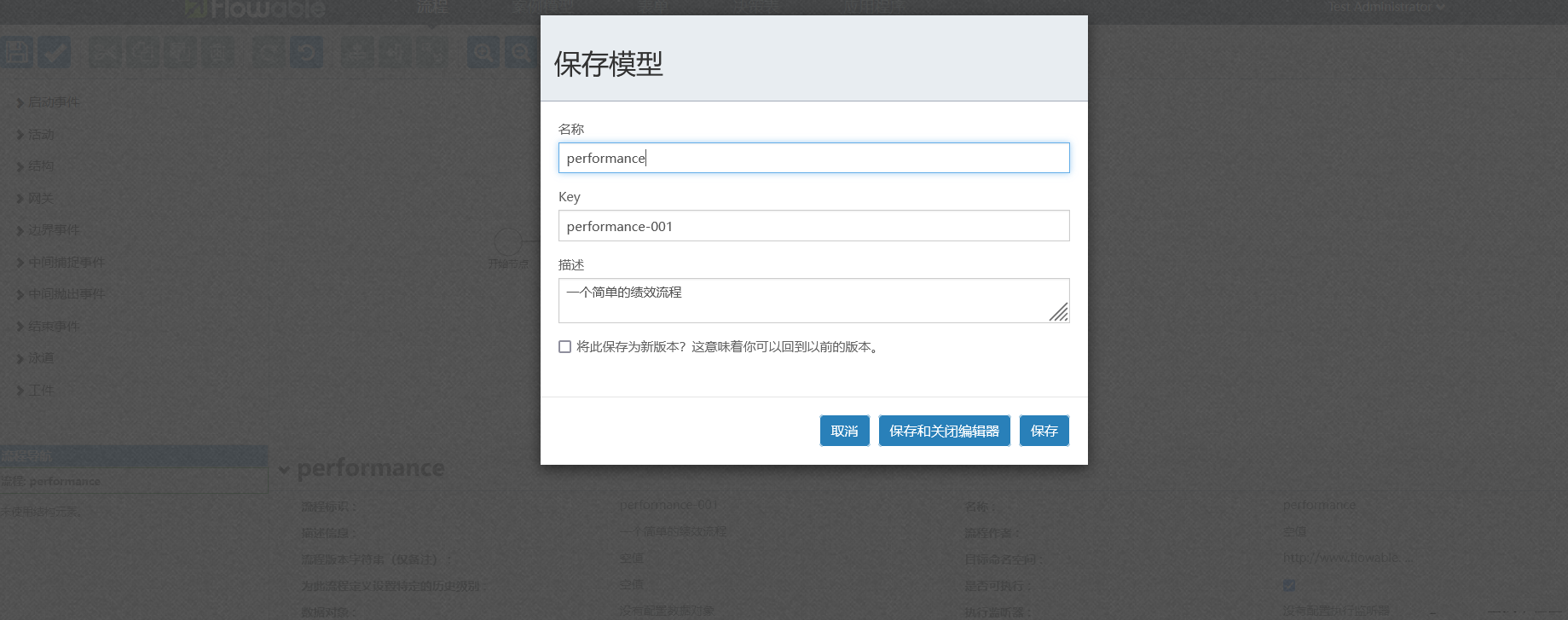Viewport: 1568px width, 620px height.
Task: Click the 名称 property value performance
Action: pos(1319,505)
